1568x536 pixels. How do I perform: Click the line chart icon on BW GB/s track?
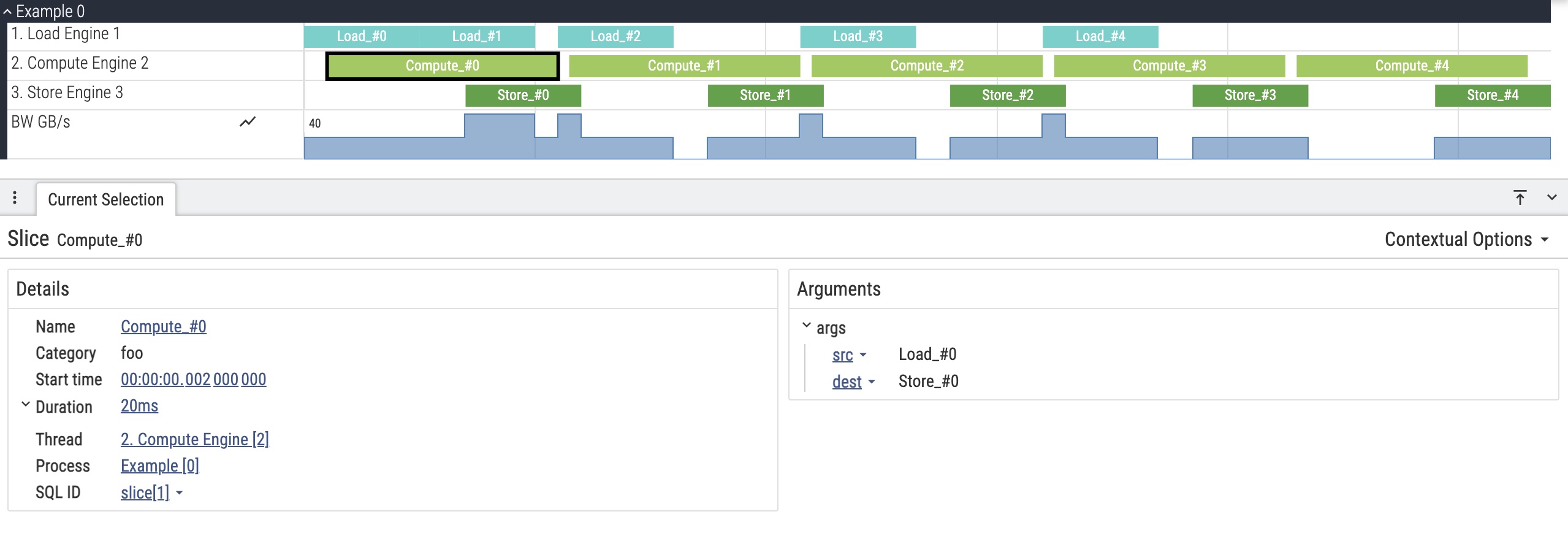[x=247, y=122]
